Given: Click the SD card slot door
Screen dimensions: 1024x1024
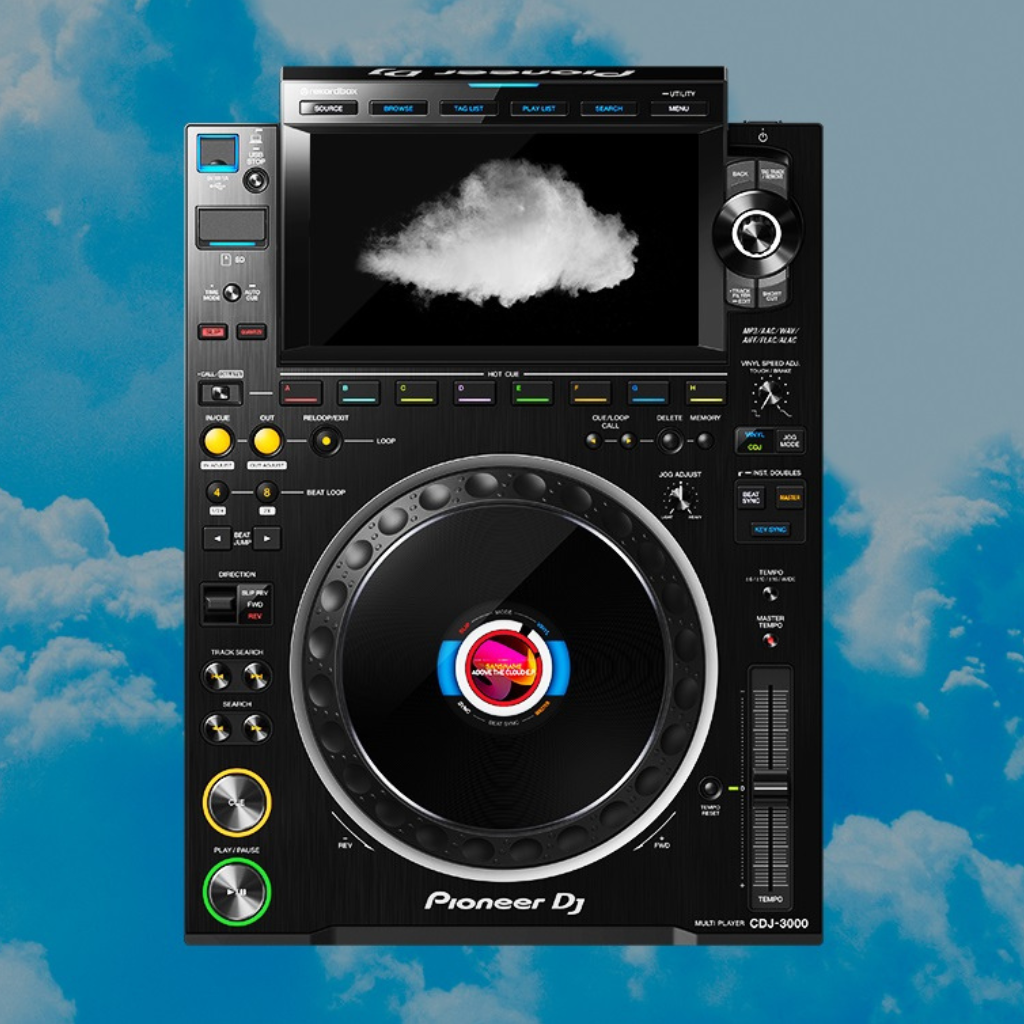Looking at the screenshot, I should coord(232,227).
